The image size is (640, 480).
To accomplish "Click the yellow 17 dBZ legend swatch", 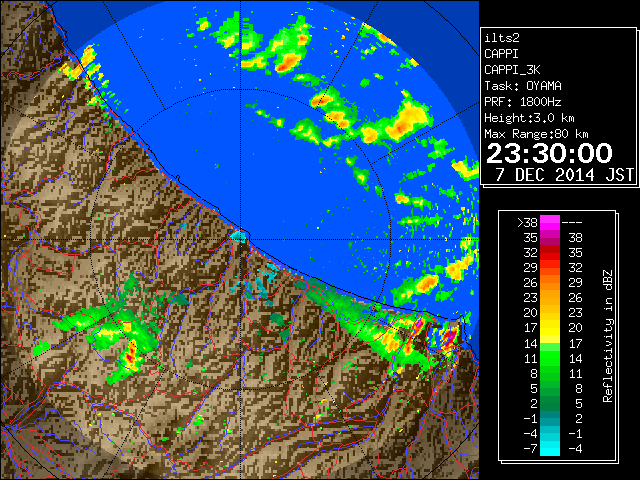I will [550, 328].
